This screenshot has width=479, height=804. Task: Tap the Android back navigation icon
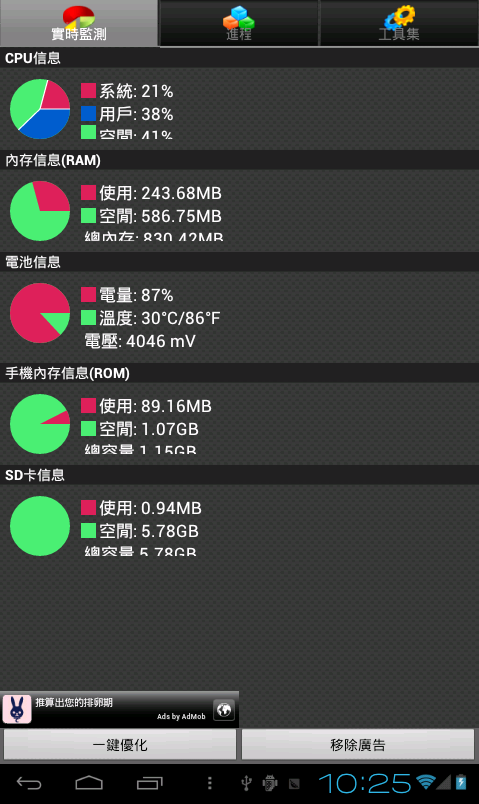[x=29, y=783]
